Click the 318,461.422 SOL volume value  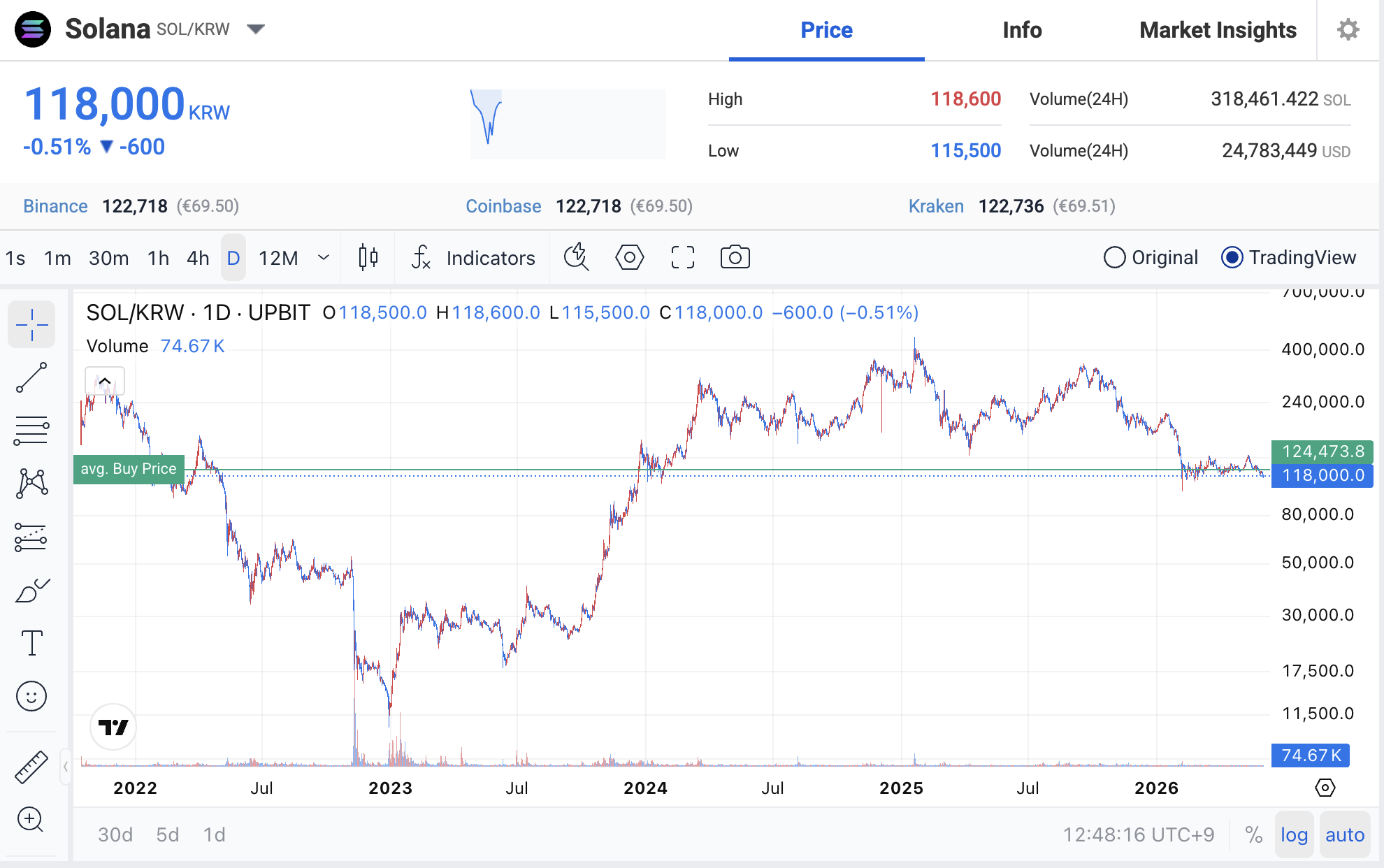pos(1281,99)
